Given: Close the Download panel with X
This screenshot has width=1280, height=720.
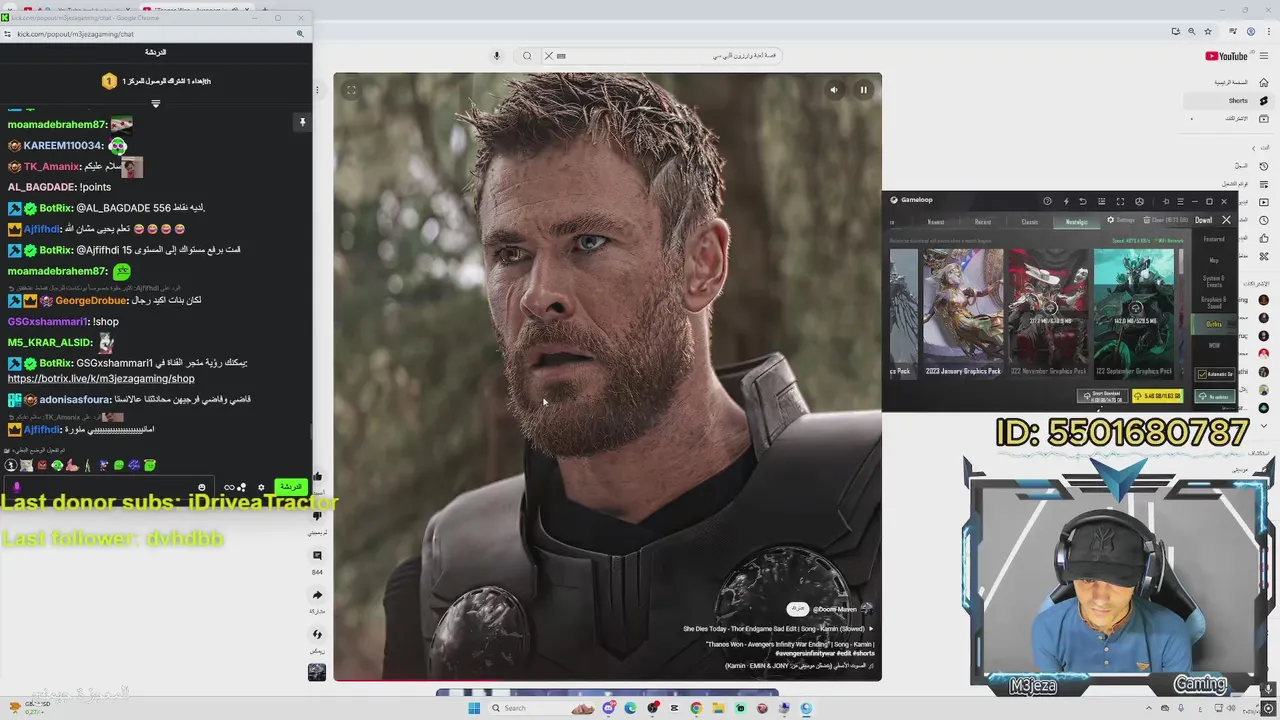Looking at the screenshot, I should 1226,220.
